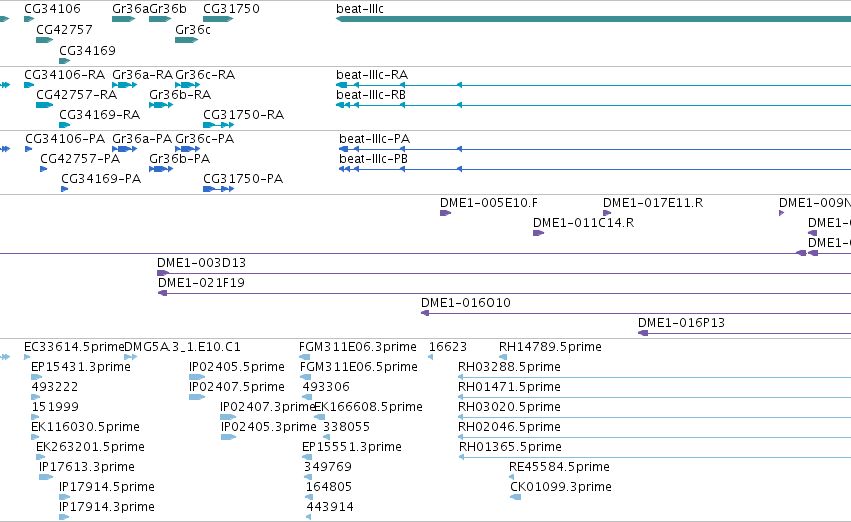This screenshot has width=851, height=522.
Task: Click the DME1-016O10 BAC label
Action: 466,303
